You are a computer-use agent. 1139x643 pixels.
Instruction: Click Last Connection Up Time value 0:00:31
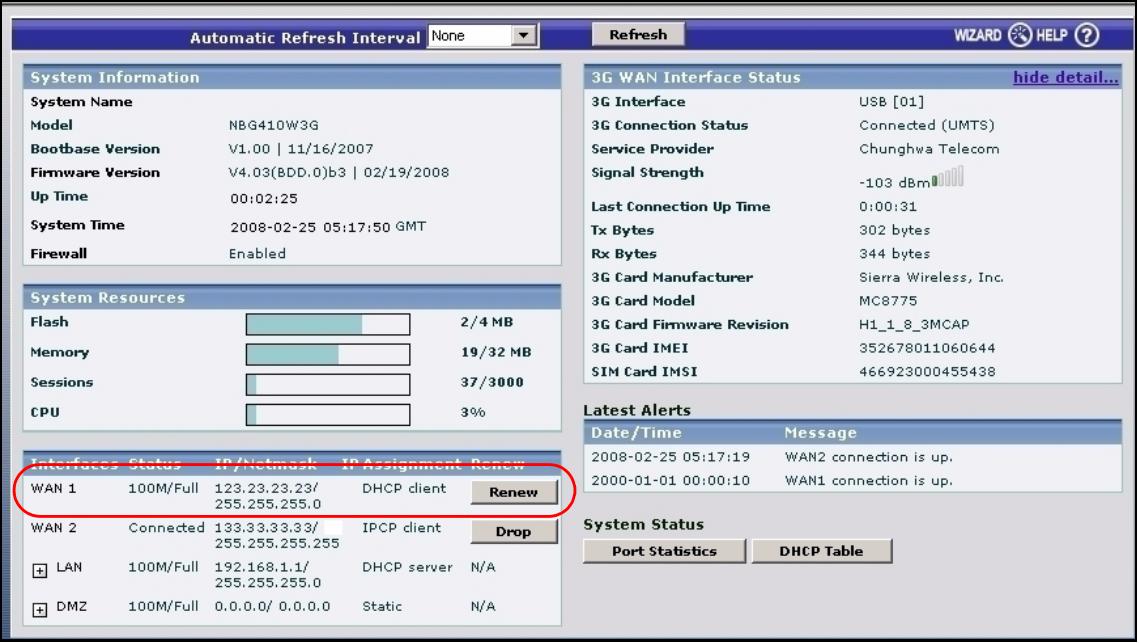coord(888,206)
